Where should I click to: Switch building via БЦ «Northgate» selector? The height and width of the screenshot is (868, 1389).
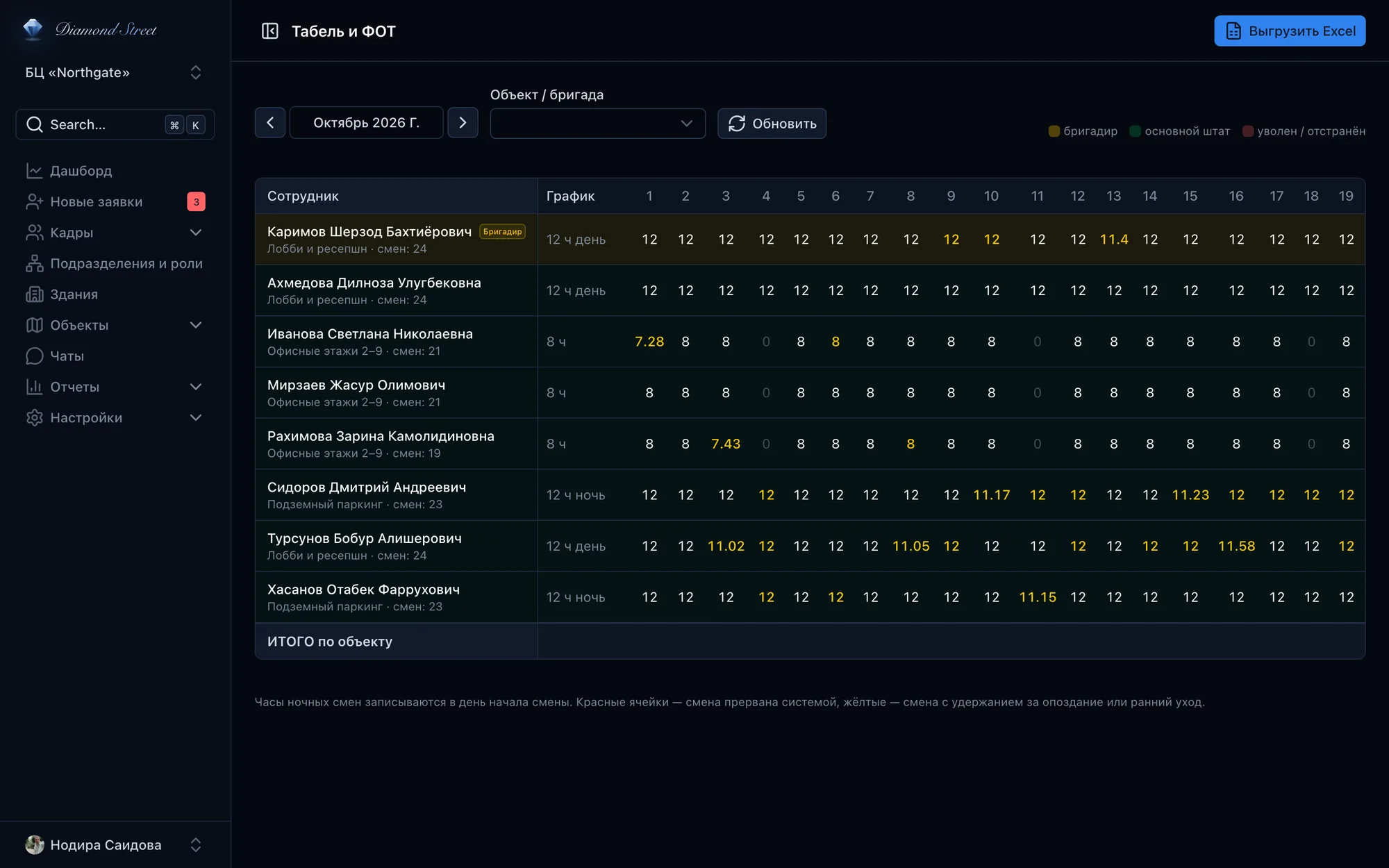click(115, 73)
